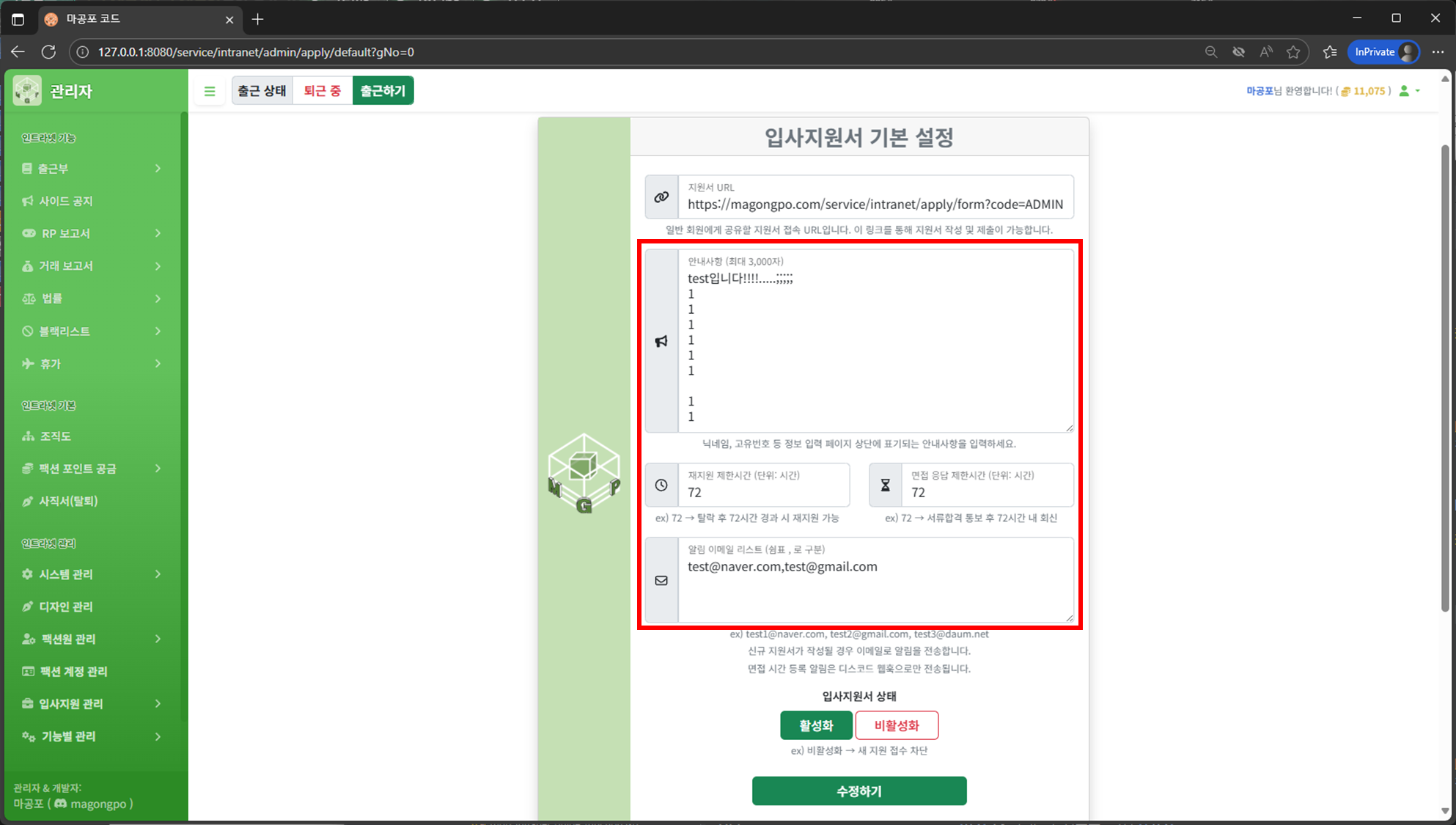
Task: Click the 출근부 attendance book icon
Action: tap(27, 169)
